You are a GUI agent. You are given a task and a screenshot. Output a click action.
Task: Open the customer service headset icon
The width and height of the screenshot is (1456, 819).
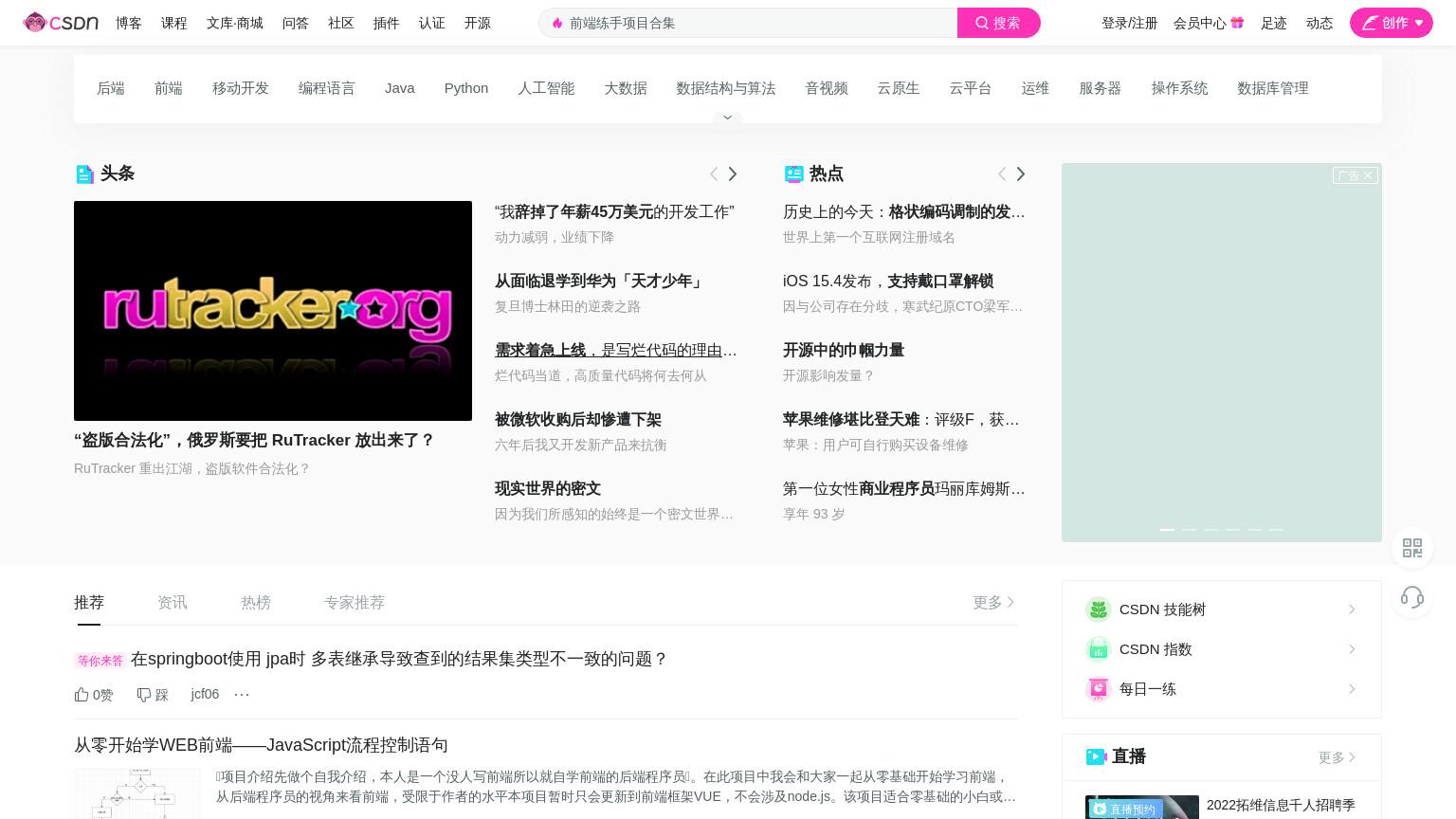click(x=1412, y=597)
